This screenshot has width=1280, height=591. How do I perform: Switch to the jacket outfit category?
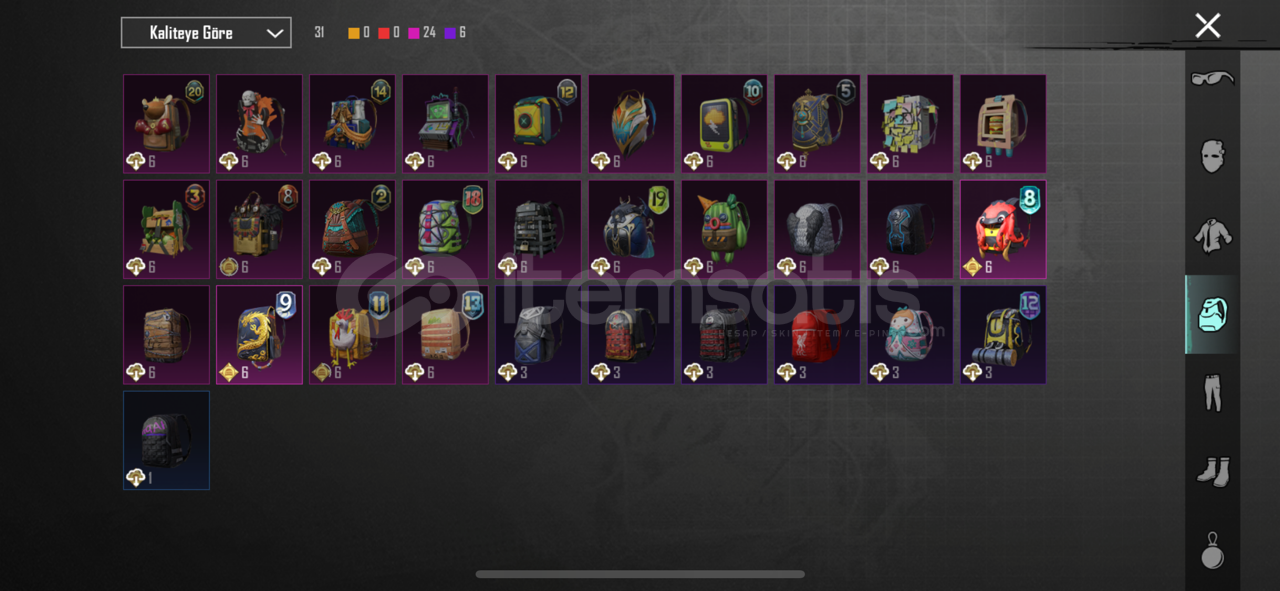coord(1212,236)
